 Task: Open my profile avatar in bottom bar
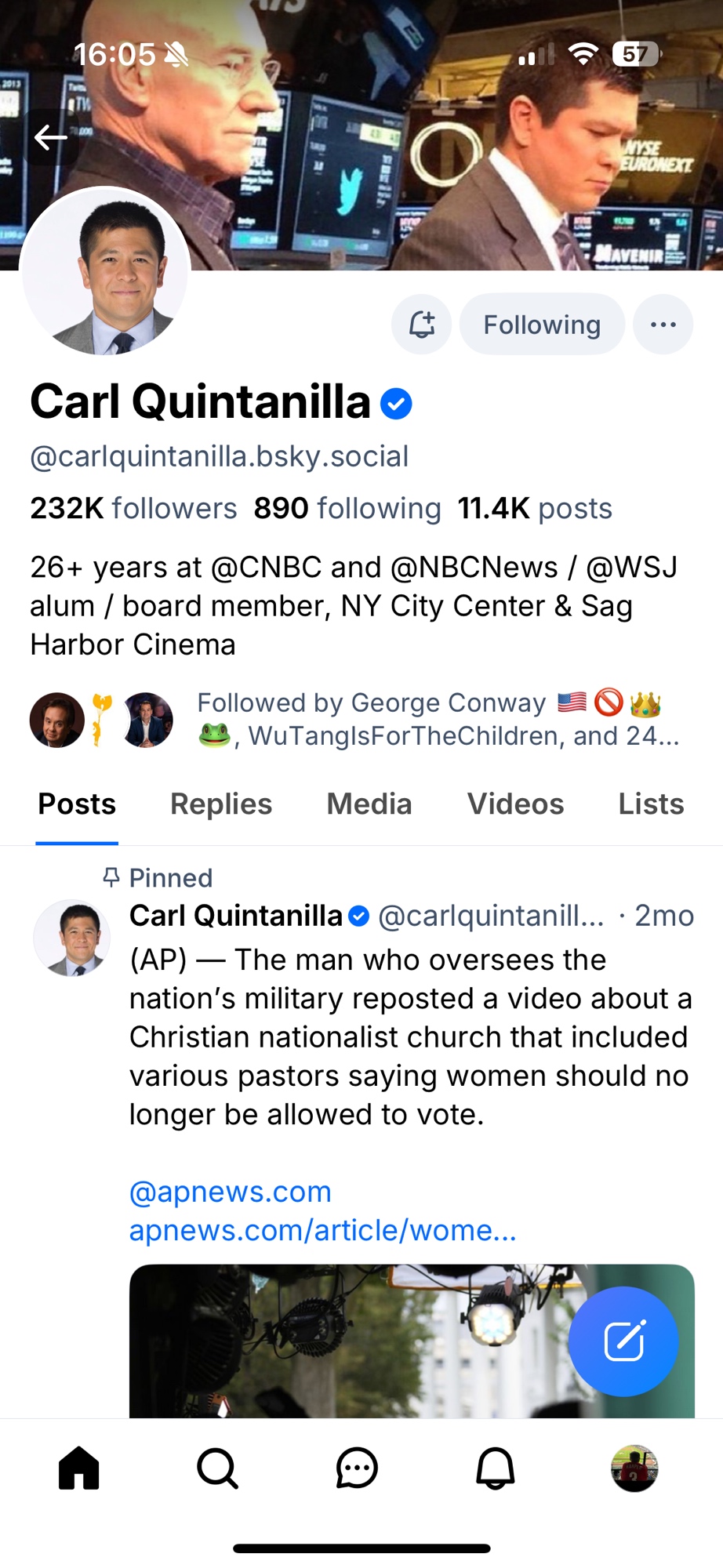(x=634, y=1468)
